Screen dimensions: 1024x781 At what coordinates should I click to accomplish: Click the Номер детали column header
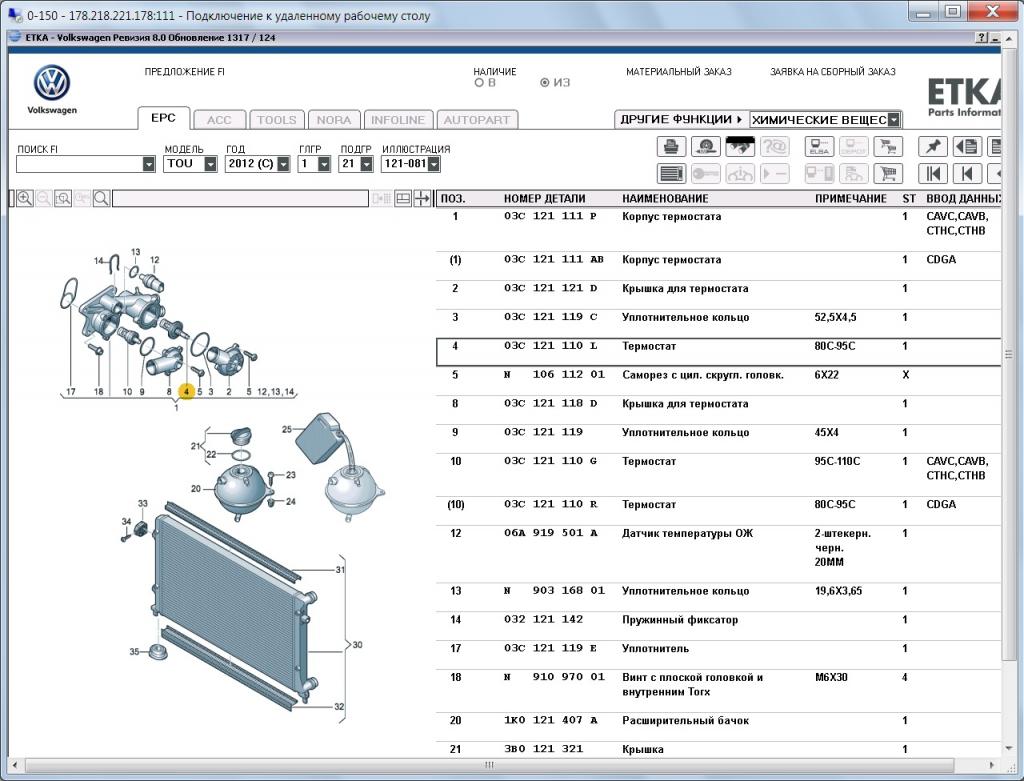(544, 199)
